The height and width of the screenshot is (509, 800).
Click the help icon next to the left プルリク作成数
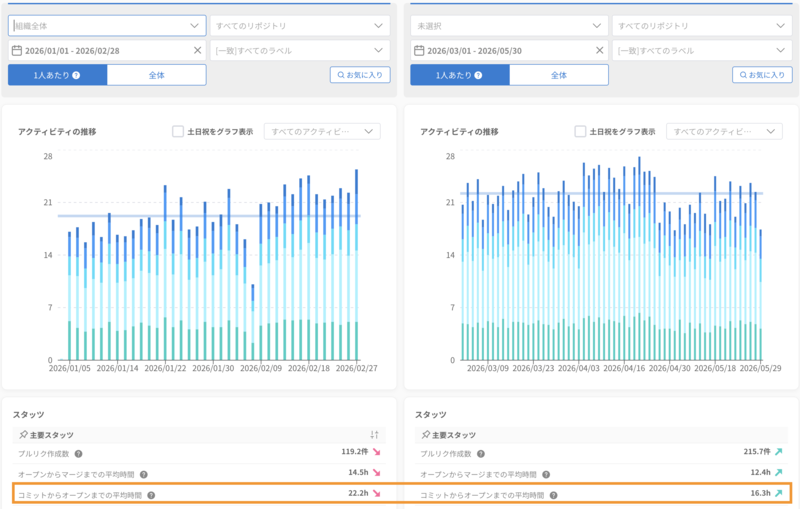(x=78, y=453)
